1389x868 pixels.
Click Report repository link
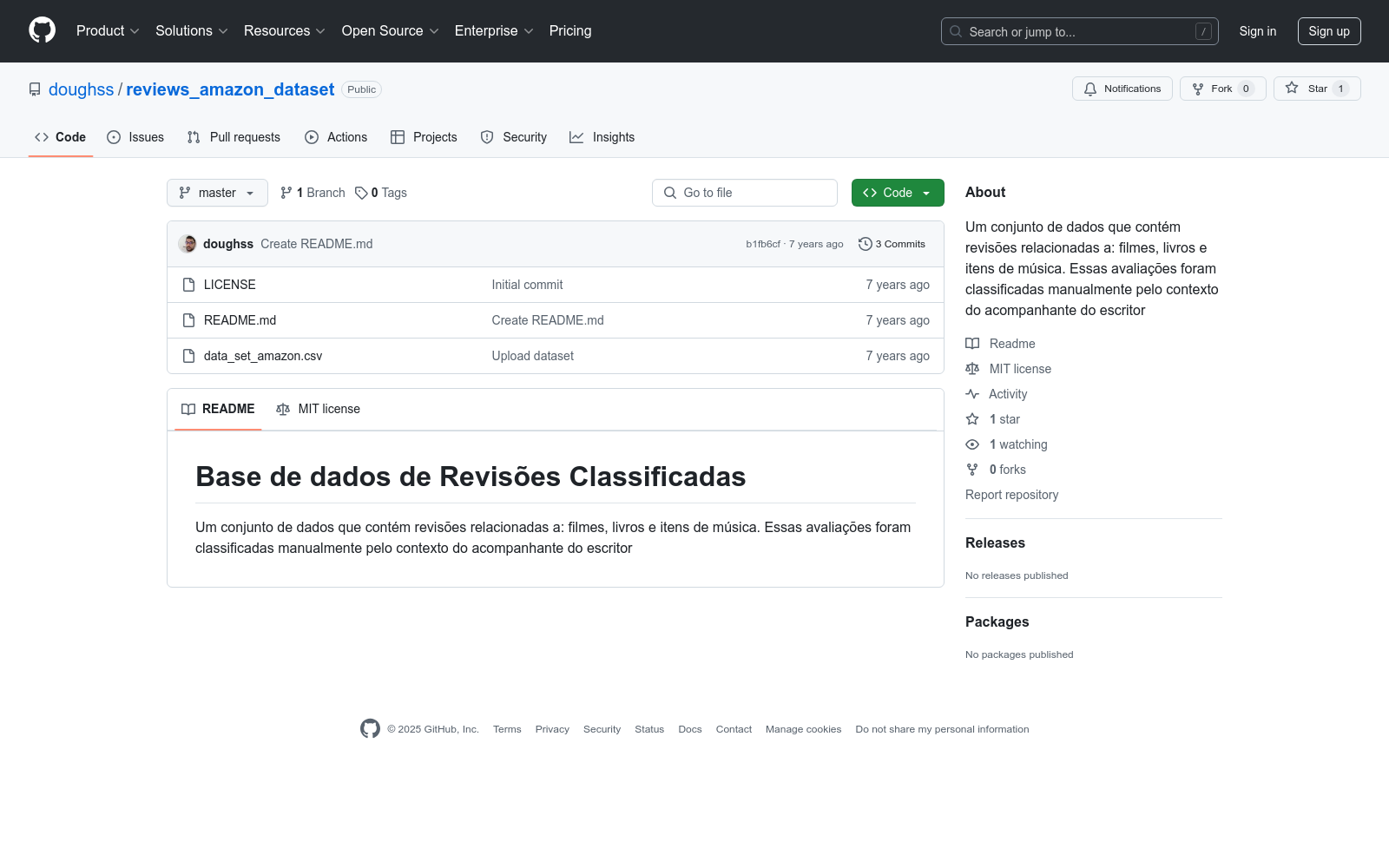click(x=1011, y=495)
